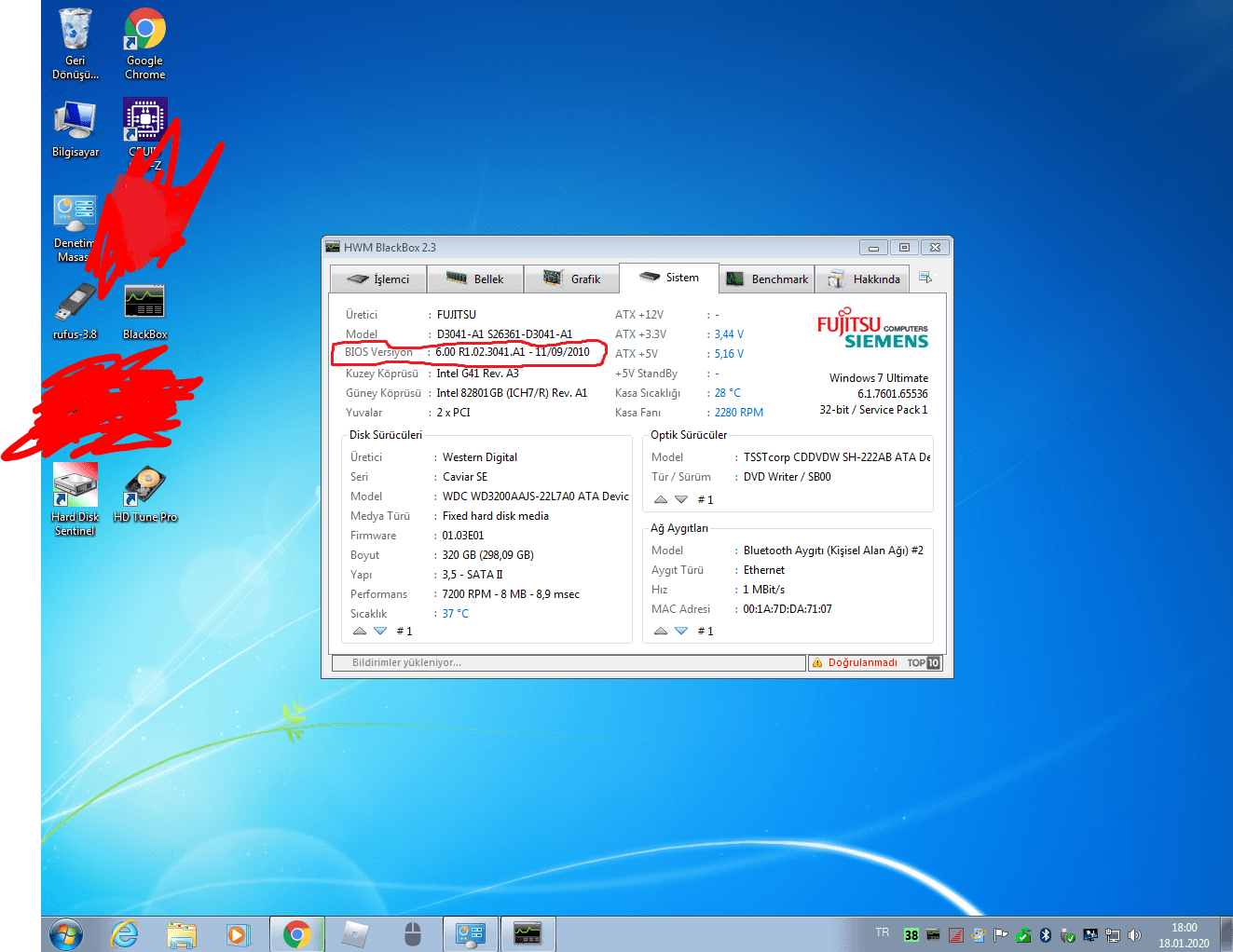Select the rufus-3.8 desktop icon
The height and width of the screenshot is (952, 1233).
(75, 311)
